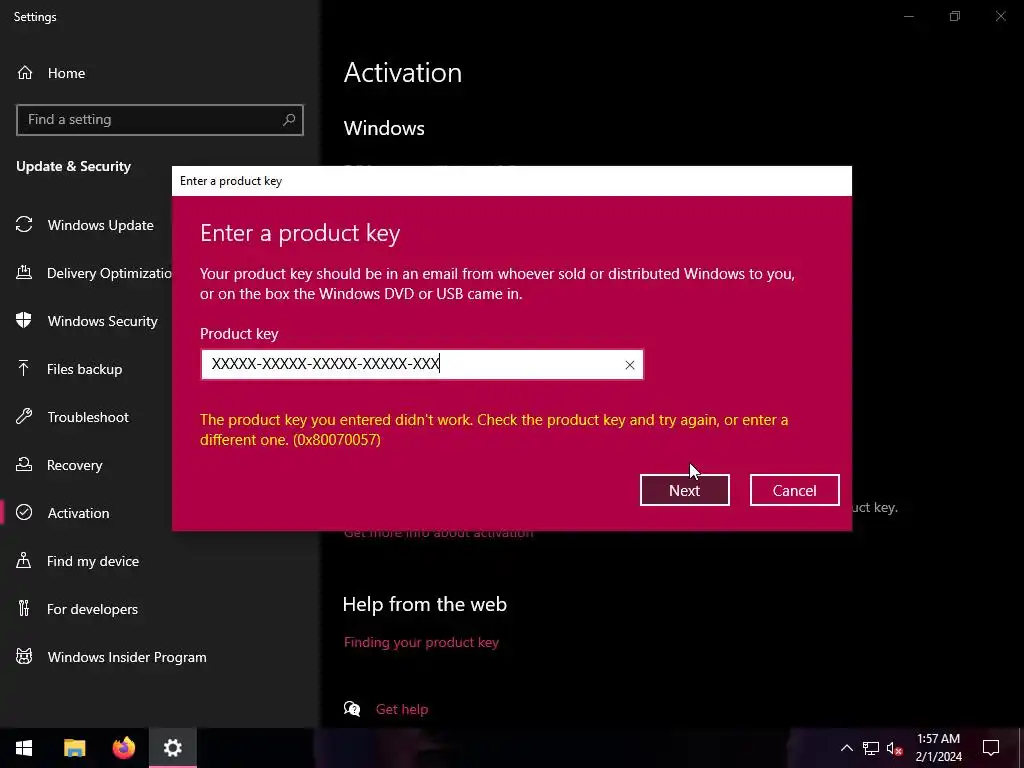Open Windows Insider Program page
Image resolution: width=1024 pixels, height=768 pixels.
click(x=127, y=657)
